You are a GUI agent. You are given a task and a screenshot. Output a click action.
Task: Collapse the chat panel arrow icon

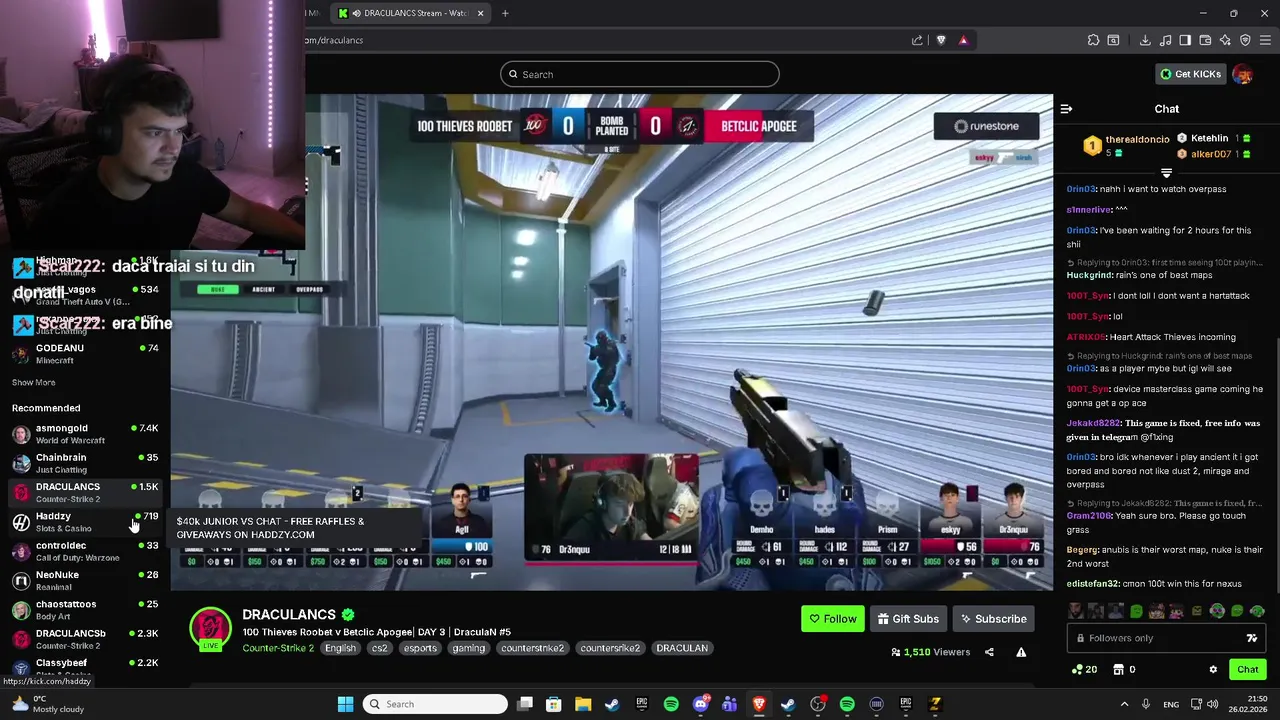[1066, 109]
